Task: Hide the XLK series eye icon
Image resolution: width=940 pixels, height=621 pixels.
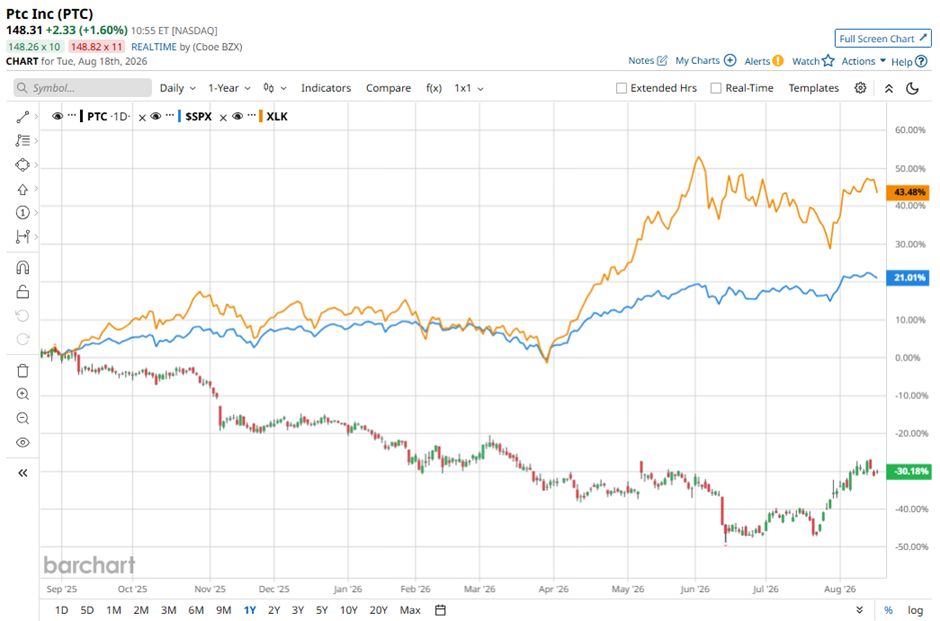Action: (237, 116)
